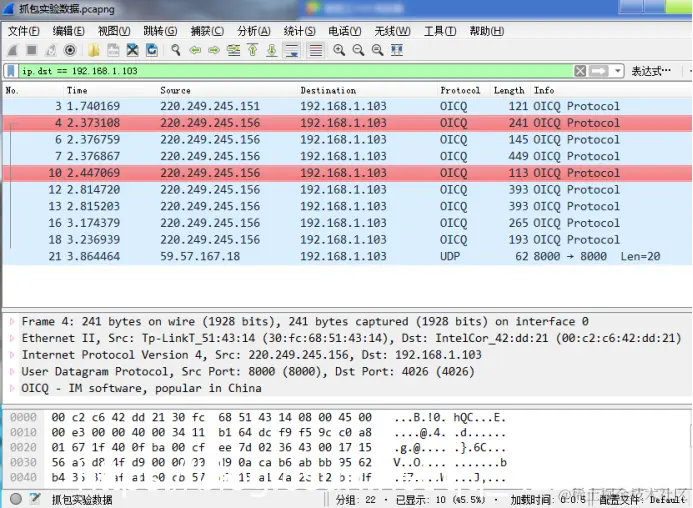The width and height of the screenshot is (693, 508).
Task: Zoom in on packet text
Action: point(339,50)
